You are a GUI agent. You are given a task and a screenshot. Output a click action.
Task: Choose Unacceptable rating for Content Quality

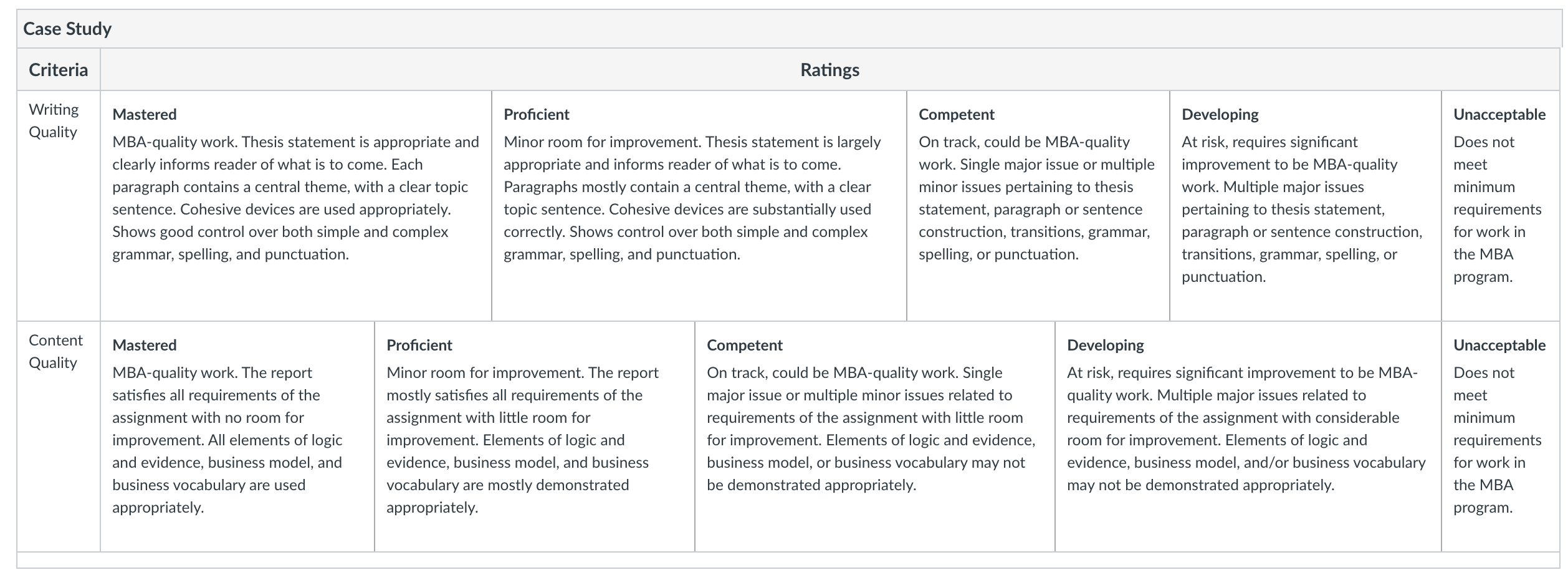(1501, 437)
